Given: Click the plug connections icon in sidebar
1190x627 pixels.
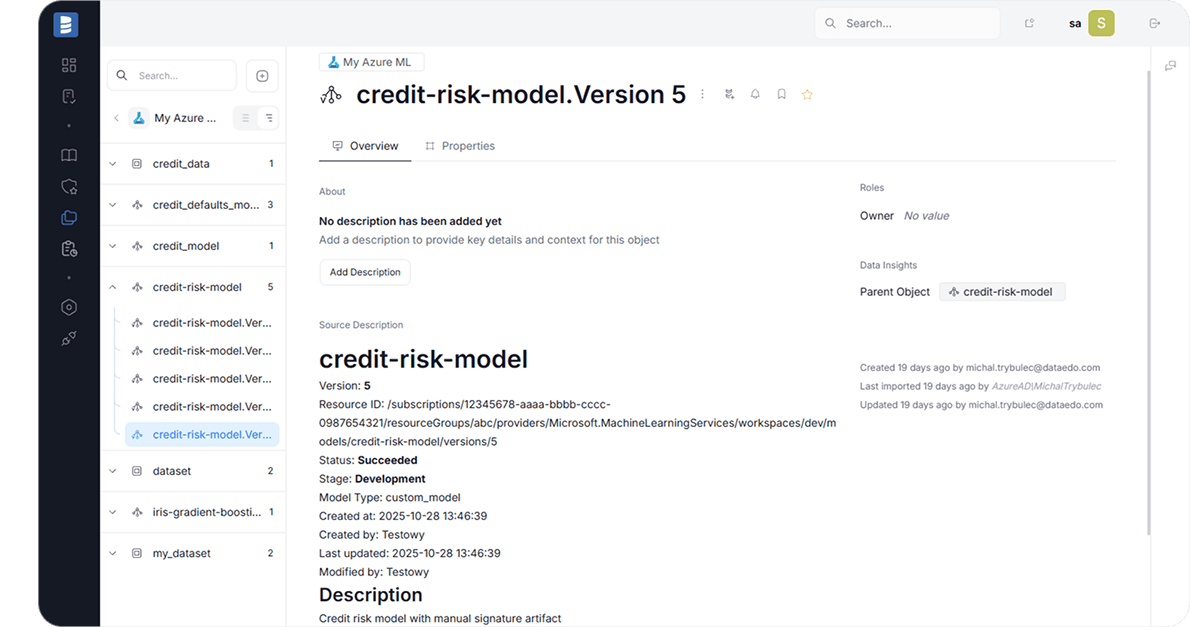Looking at the screenshot, I should click(69, 339).
